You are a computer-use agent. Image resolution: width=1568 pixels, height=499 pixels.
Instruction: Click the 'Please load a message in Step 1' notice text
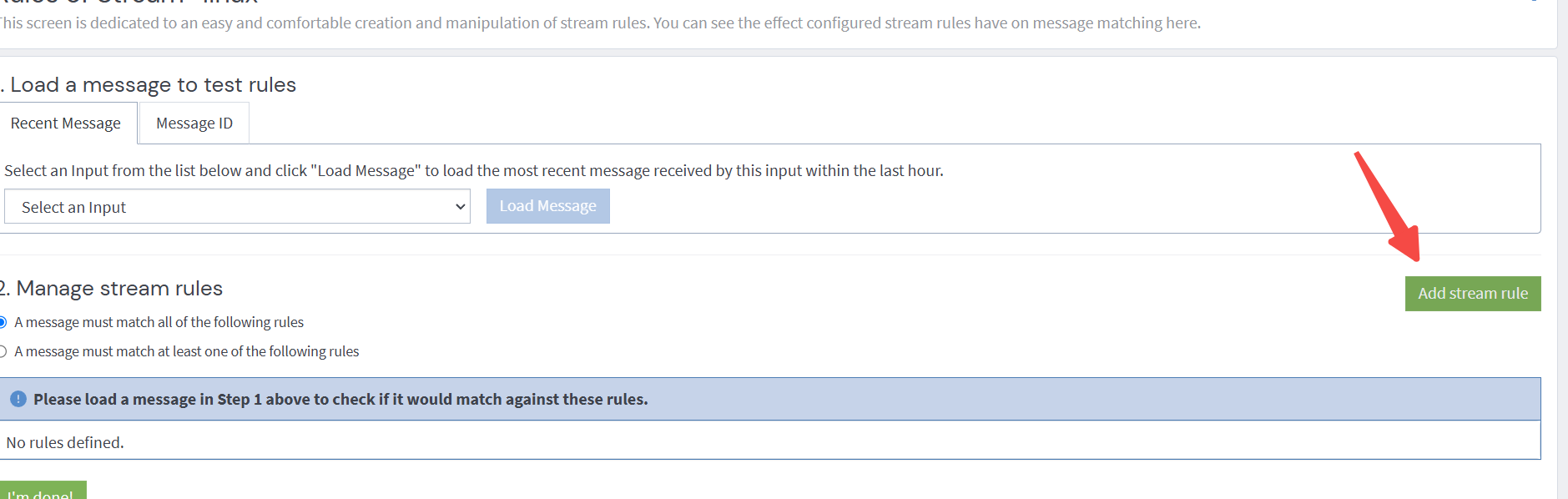click(x=340, y=399)
